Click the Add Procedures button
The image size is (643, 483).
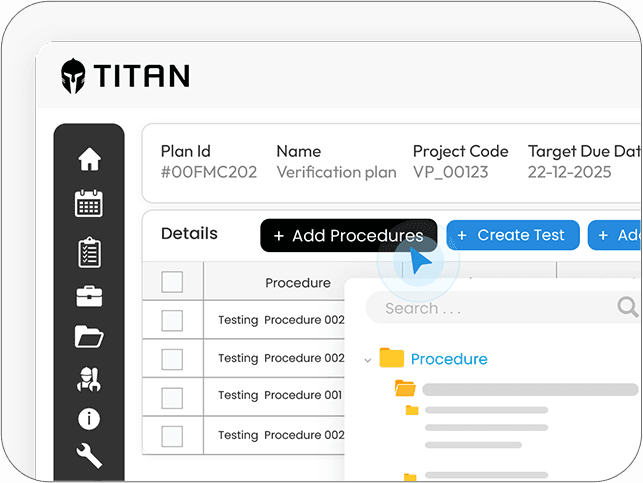click(348, 236)
